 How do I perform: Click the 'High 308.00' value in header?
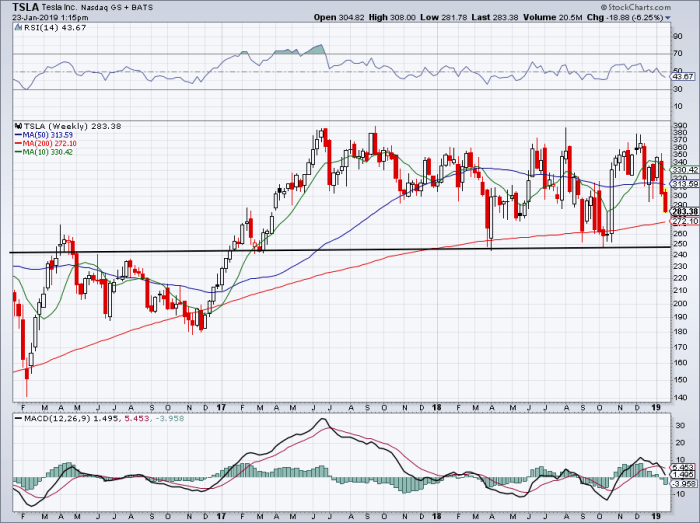coord(392,17)
